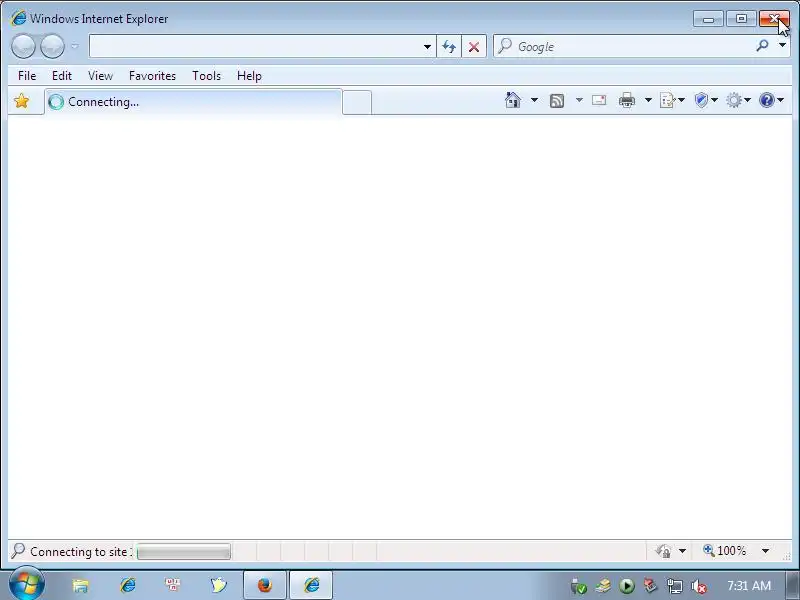Open the 7:31 AM clock
This screenshot has height=600, width=800.
(749, 586)
